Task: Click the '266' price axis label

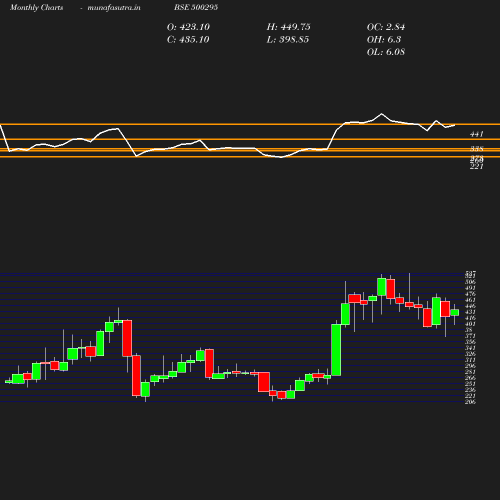Action: [470, 378]
